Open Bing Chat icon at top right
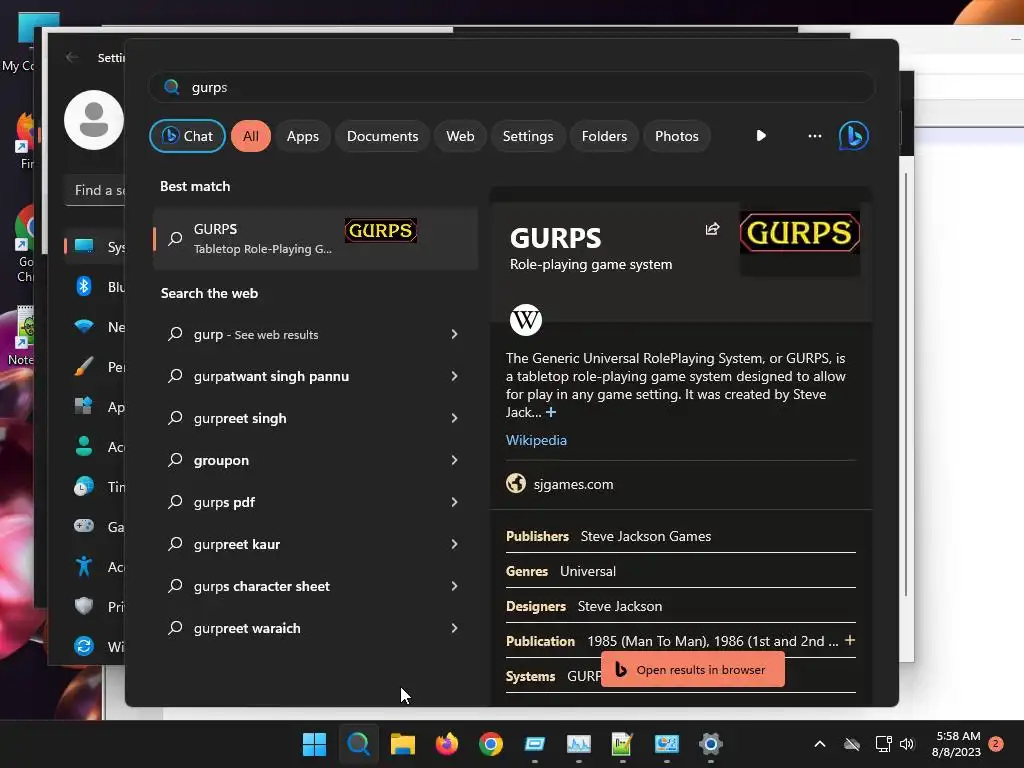The image size is (1024, 768). click(854, 136)
